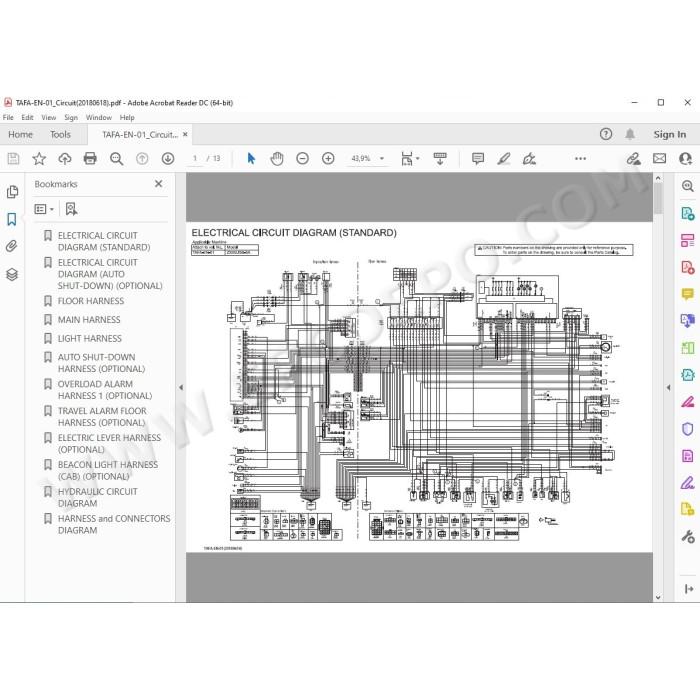Upload file to cloud icon
Viewport: 700px width, 700px height.
click(x=65, y=158)
